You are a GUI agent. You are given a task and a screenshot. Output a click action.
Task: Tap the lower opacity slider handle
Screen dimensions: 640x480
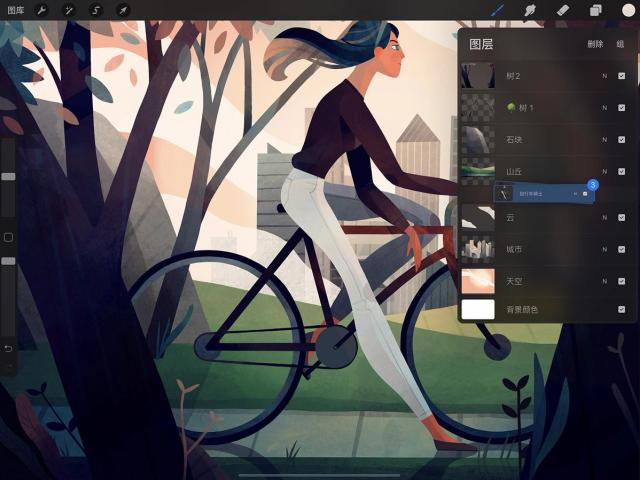pyautogui.click(x=8, y=261)
